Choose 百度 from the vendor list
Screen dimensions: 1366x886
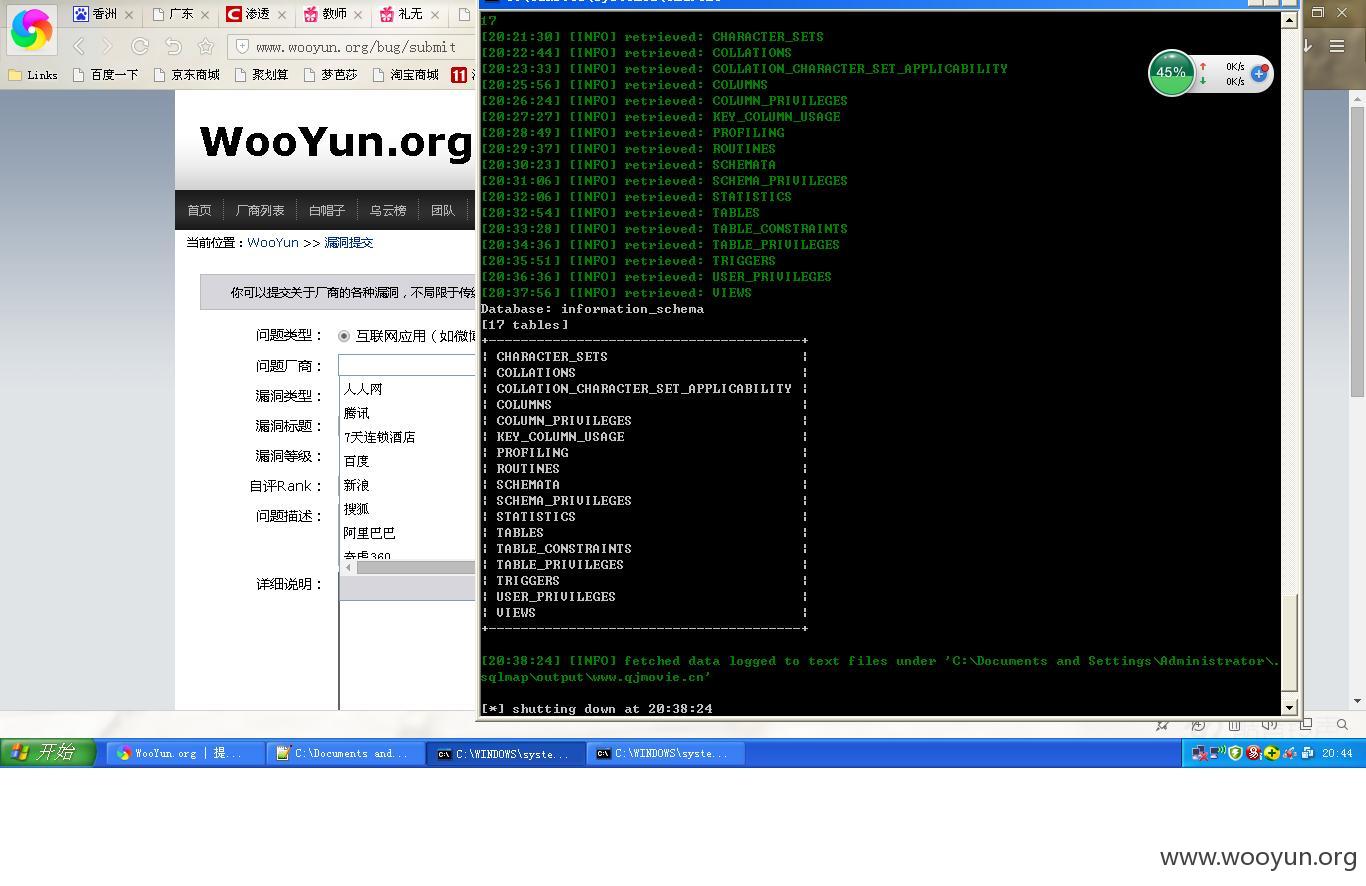(356, 461)
